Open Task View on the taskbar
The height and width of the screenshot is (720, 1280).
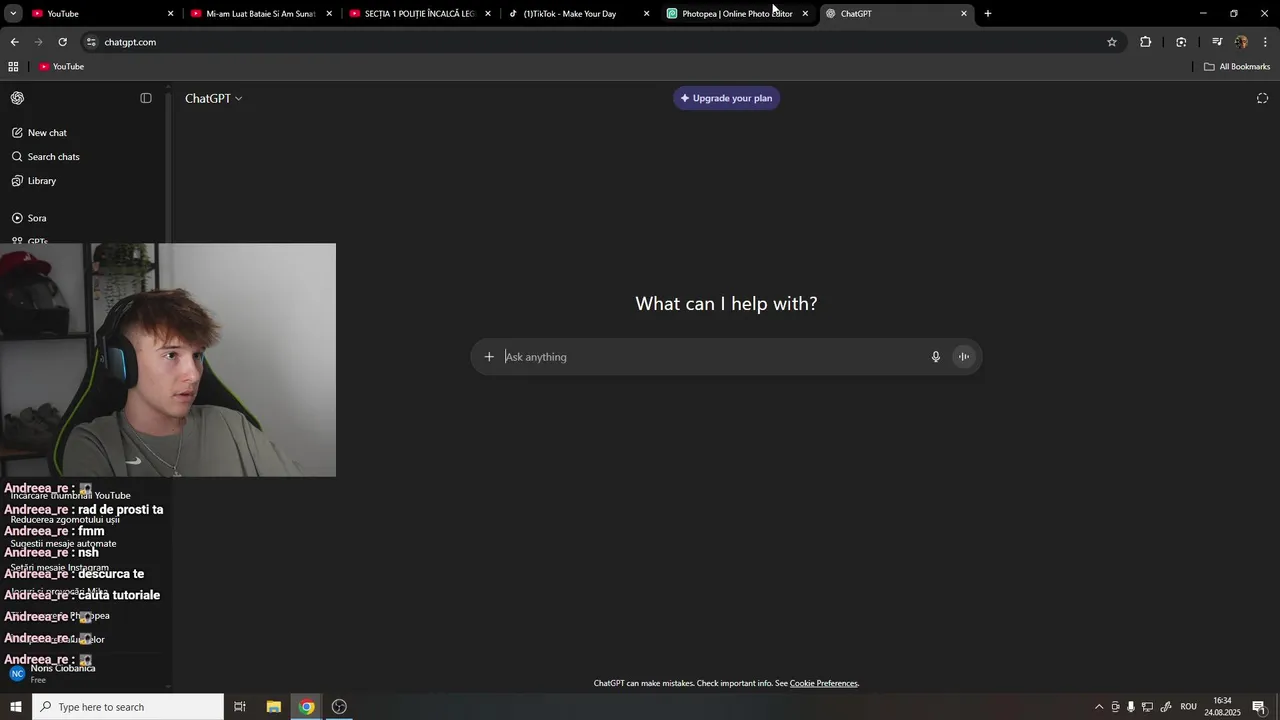[240, 707]
